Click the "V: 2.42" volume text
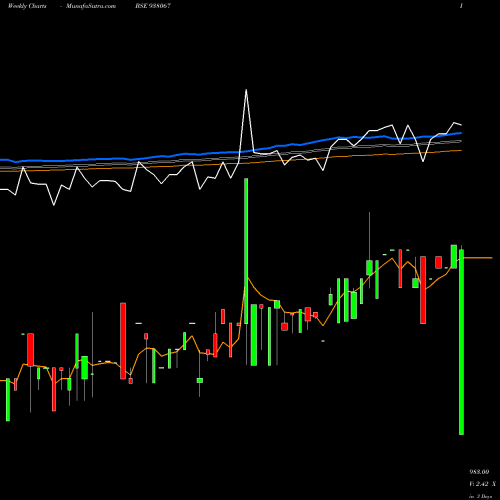Viewport: 500px width, 500px height. (x=478, y=484)
